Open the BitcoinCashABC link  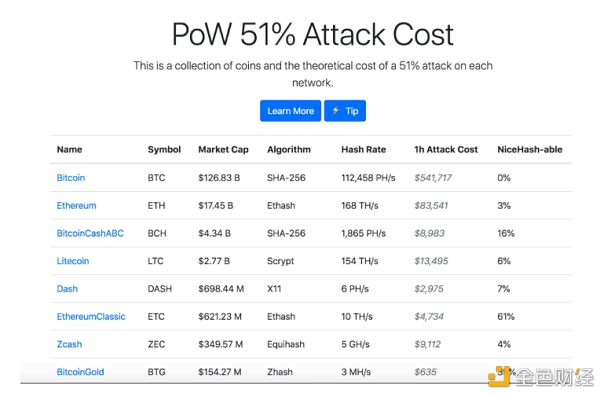coord(90,233)
